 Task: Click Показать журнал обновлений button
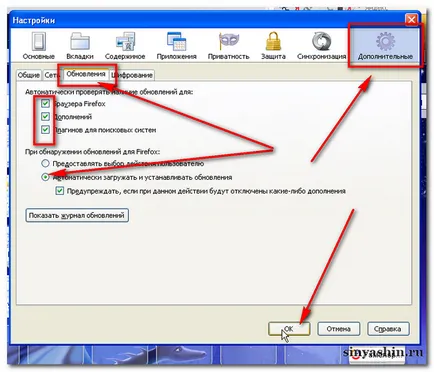[77, 215]
